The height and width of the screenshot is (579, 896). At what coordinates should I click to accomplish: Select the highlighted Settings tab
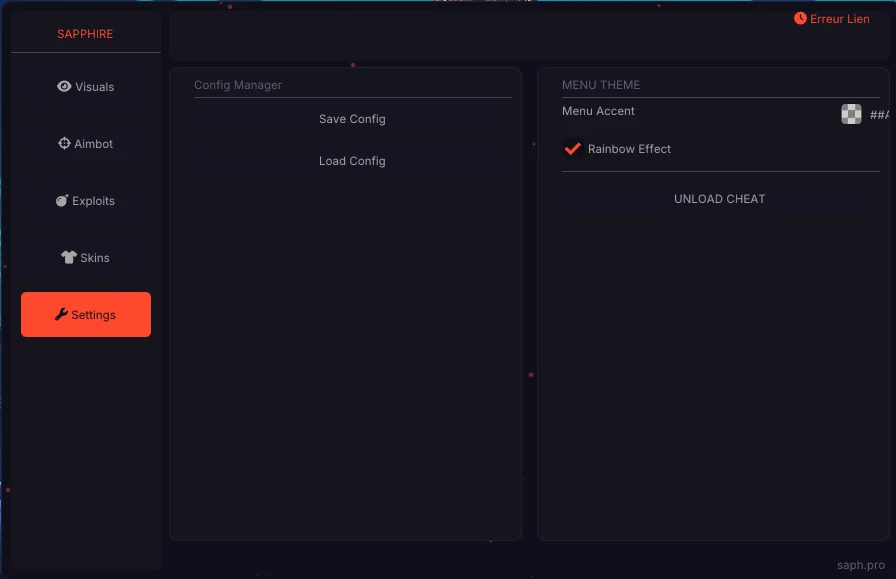pyautogui.click(x=86, y=315)
